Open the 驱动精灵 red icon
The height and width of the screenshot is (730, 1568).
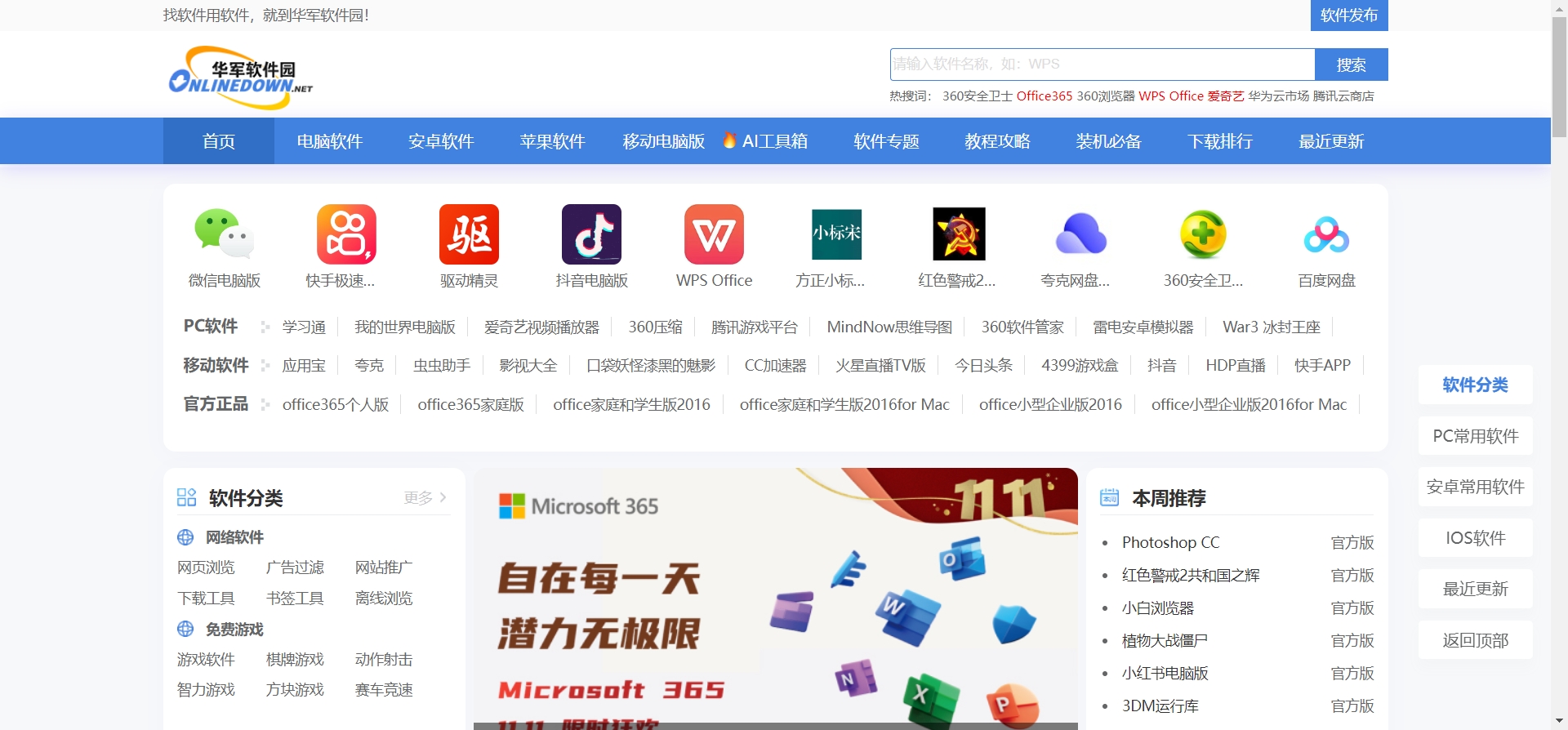pos(469,234)
